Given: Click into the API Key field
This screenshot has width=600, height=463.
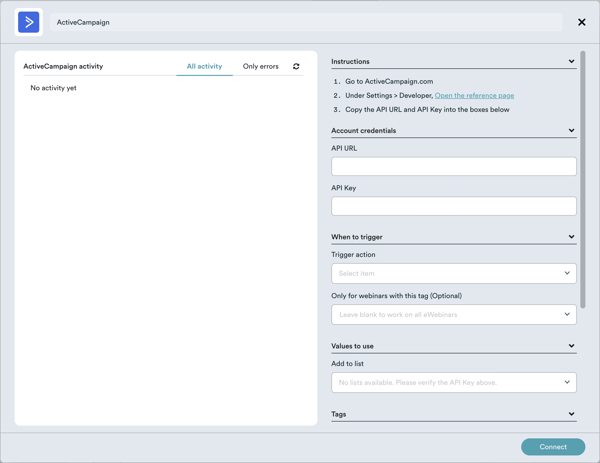Looking at the screenshot, I should 453,206.
